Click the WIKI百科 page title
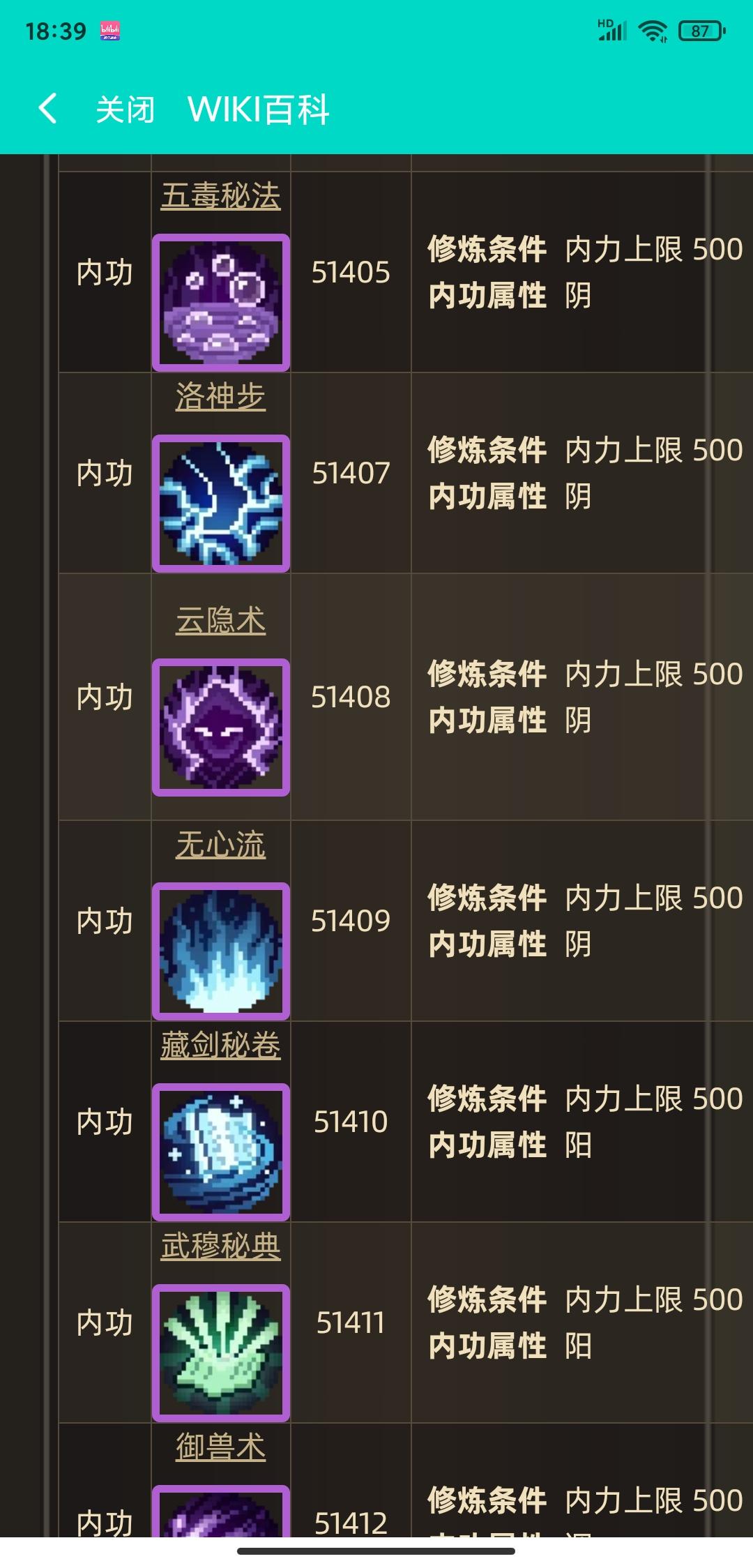Screen dimensions: 753x1568 [x=259, y=110]
